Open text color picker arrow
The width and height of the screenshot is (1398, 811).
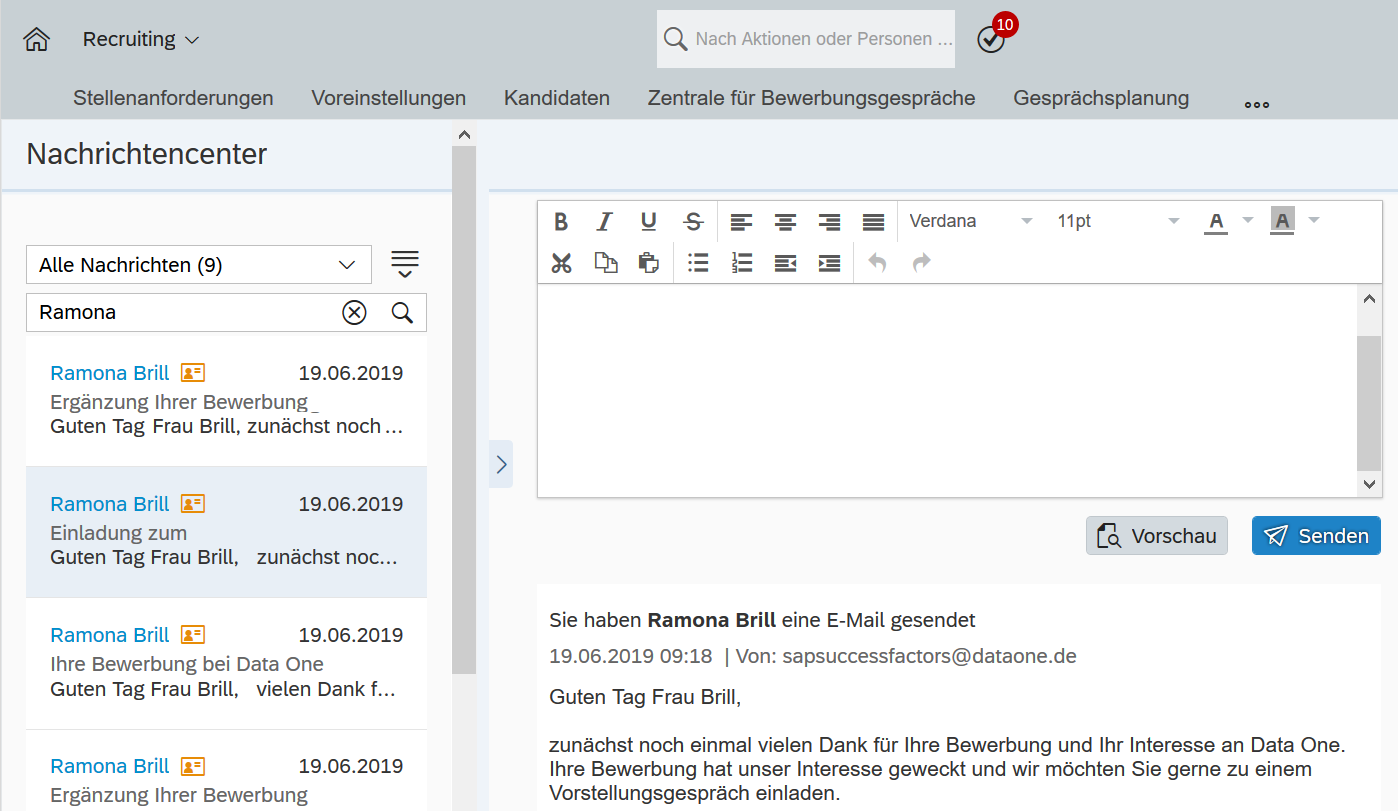[x=1247, y=221]
